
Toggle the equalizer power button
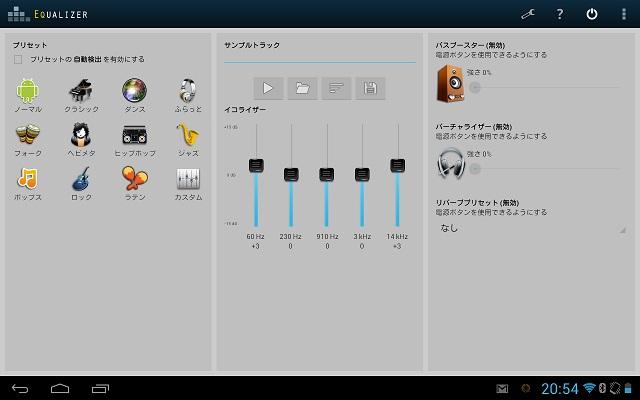(592, 14)
